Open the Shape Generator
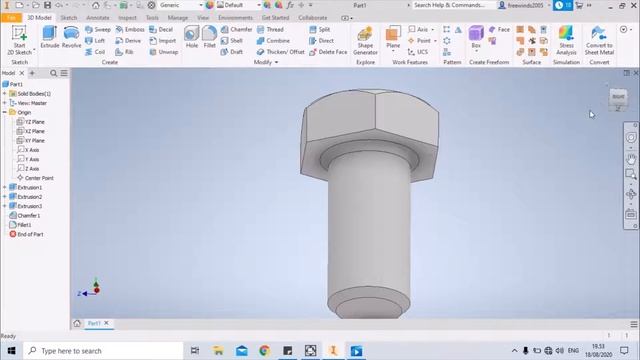Image resolution: width=640 pixels, height=360 pixels. point(365,40)
